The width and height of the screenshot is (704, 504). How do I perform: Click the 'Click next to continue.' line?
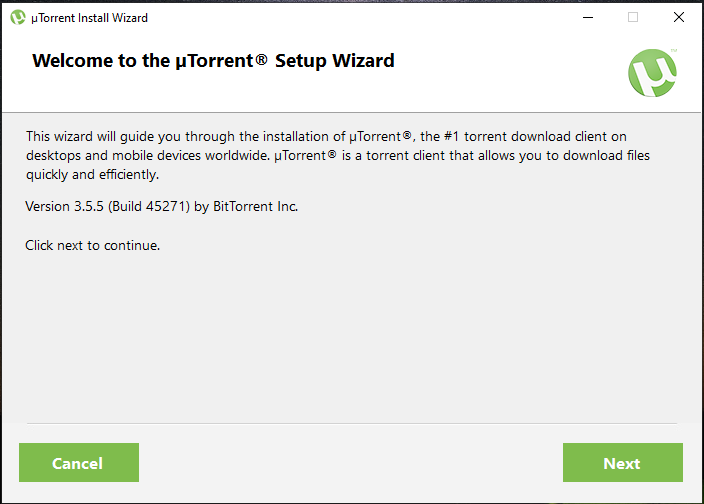click(92, 245)
